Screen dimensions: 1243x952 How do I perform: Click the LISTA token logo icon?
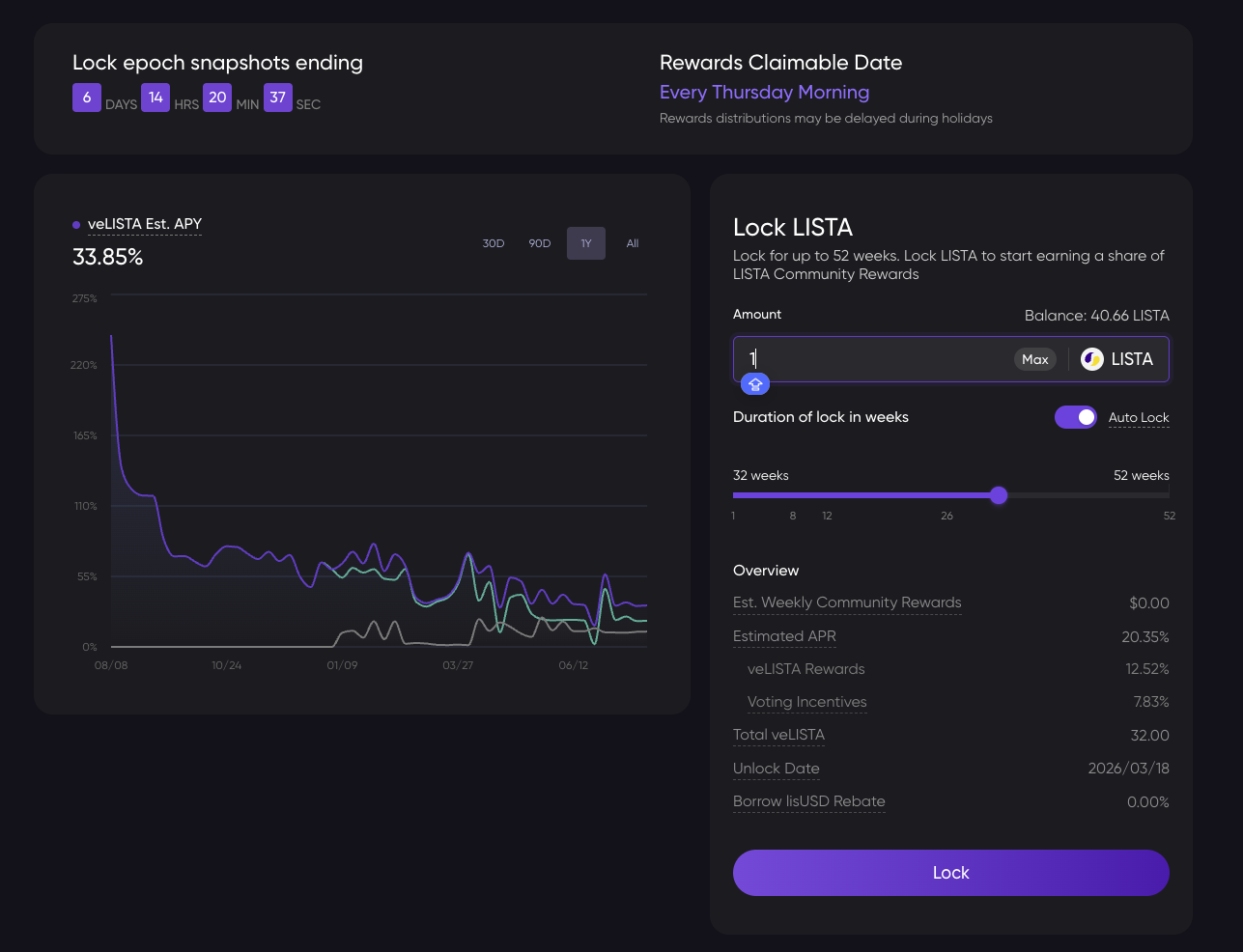click(x=1091, y=359)
